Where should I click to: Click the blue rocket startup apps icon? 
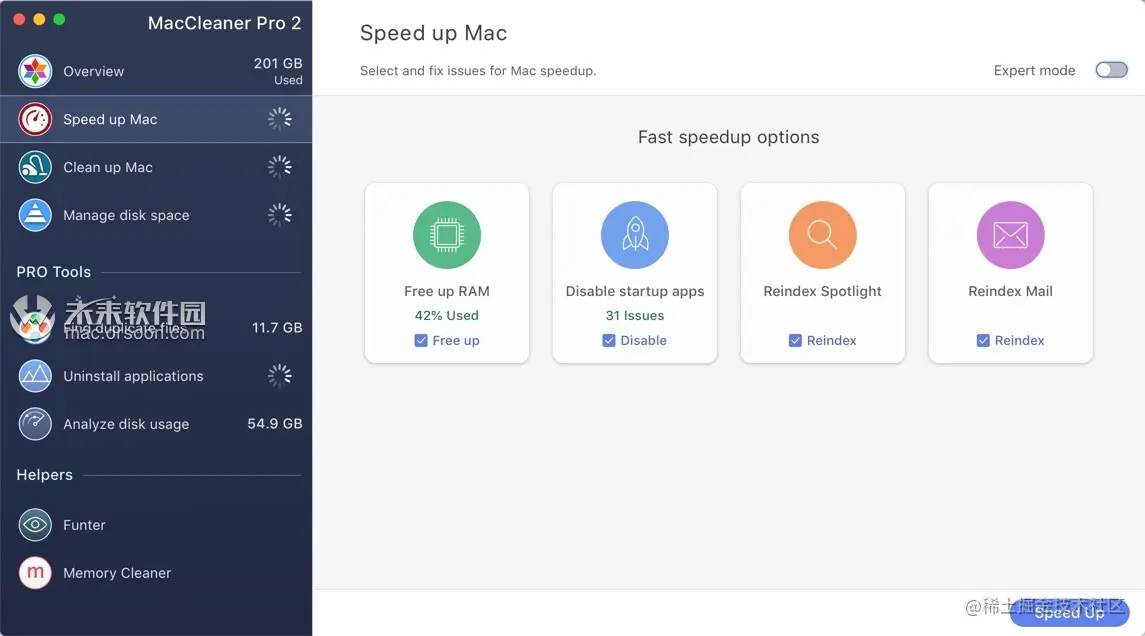point(635,235)
